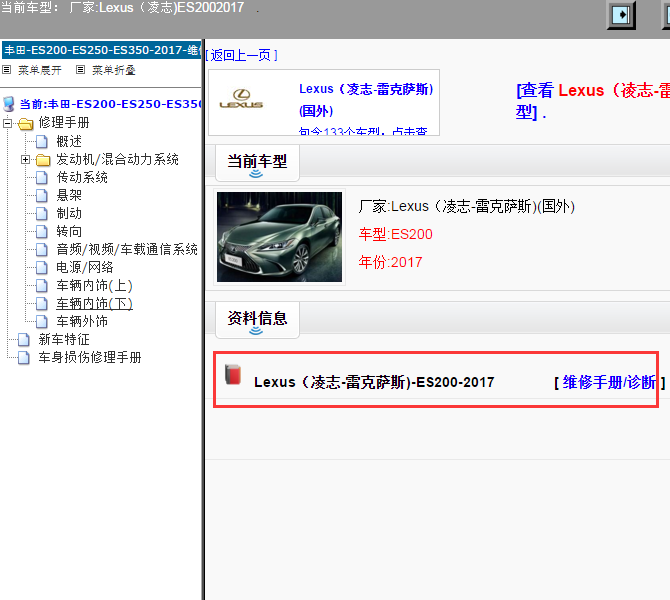This screenshot has width=670, height=600.
Task: Click the folder icon next to 修理手册
Action: [x=25, y=123]
